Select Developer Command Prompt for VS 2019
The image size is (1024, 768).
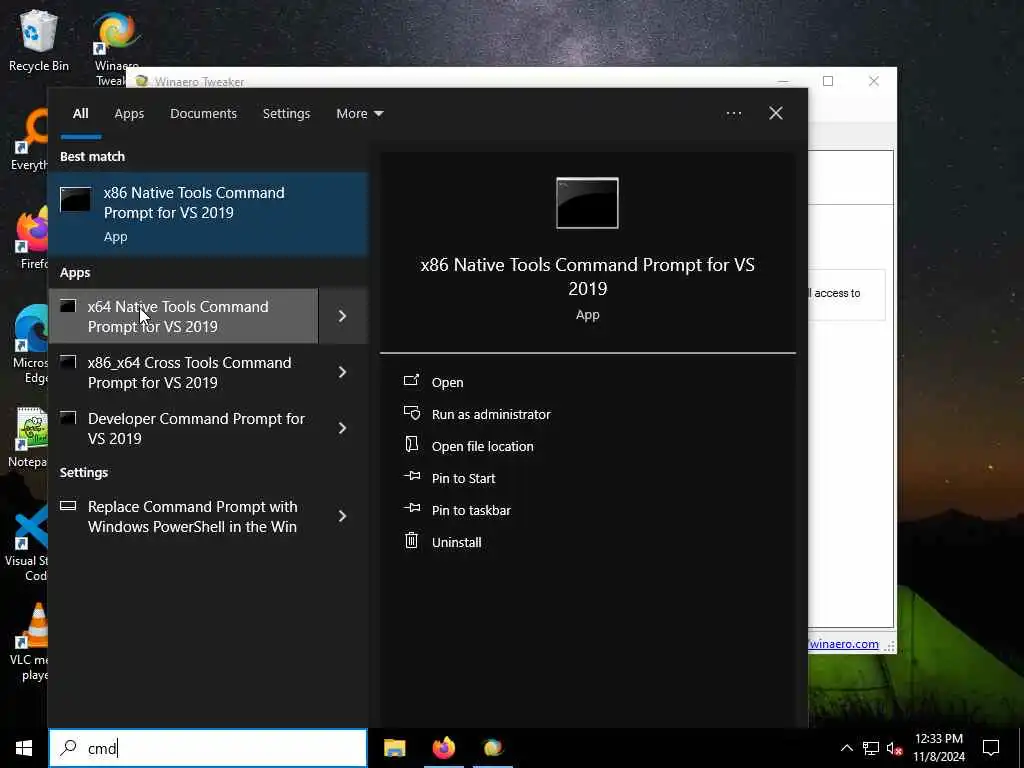coord(184,428)
